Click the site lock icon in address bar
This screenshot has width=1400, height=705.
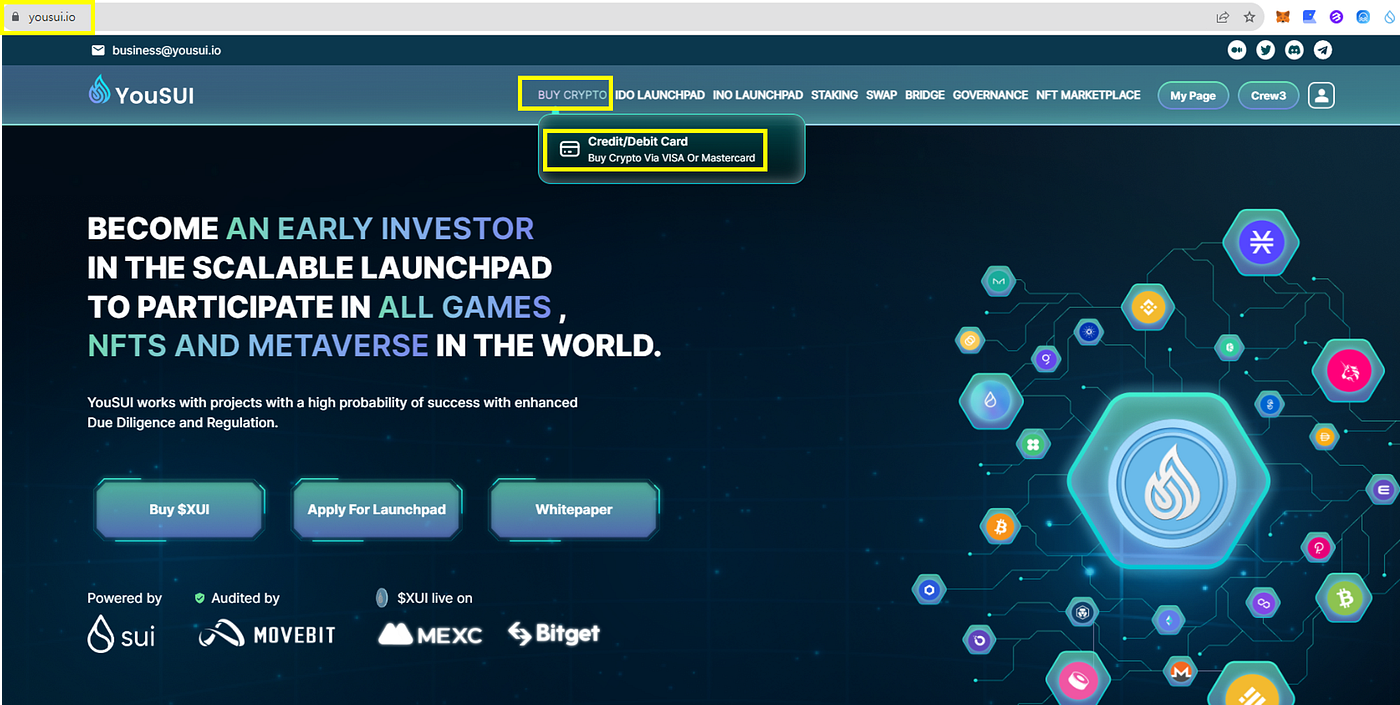coord(14,17)
